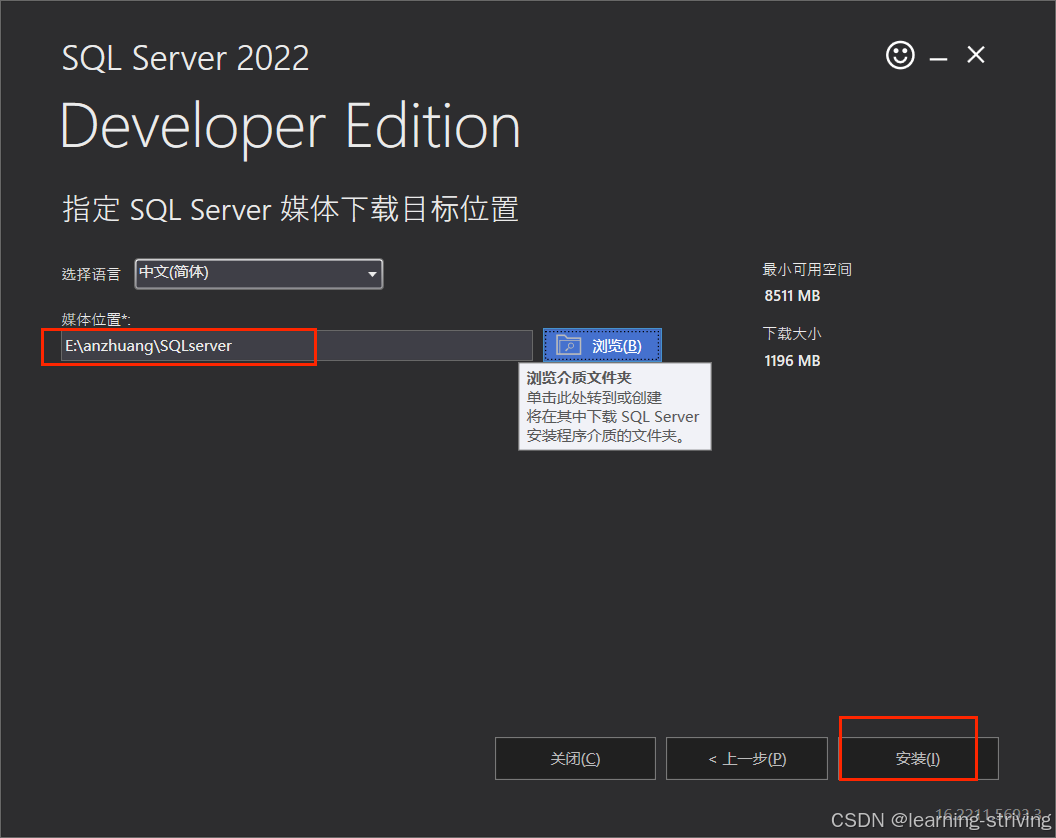
Task: Click the smiley feedback icon
Action: [900, 55]
